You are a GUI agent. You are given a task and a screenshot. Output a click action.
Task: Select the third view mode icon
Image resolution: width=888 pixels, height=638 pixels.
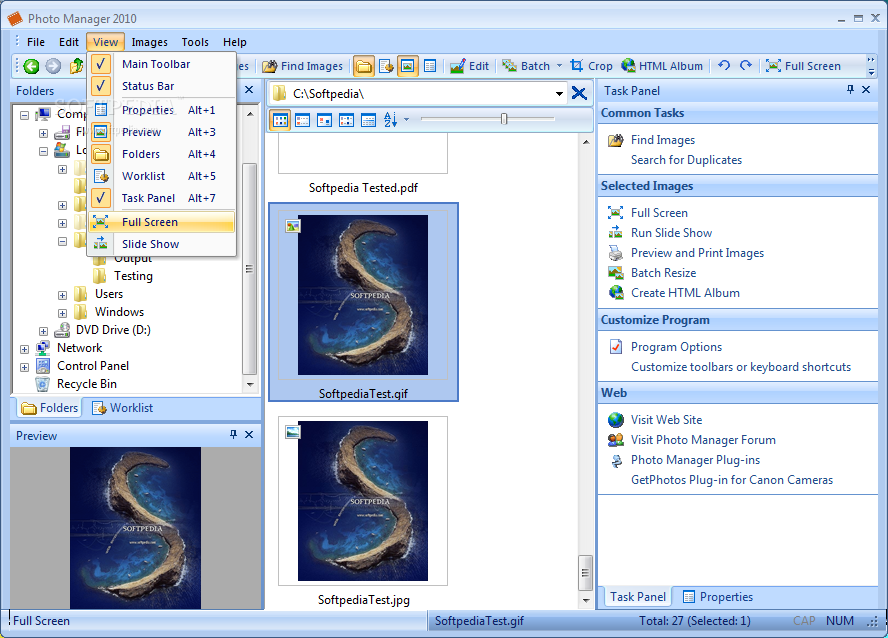tap(325, 120)
